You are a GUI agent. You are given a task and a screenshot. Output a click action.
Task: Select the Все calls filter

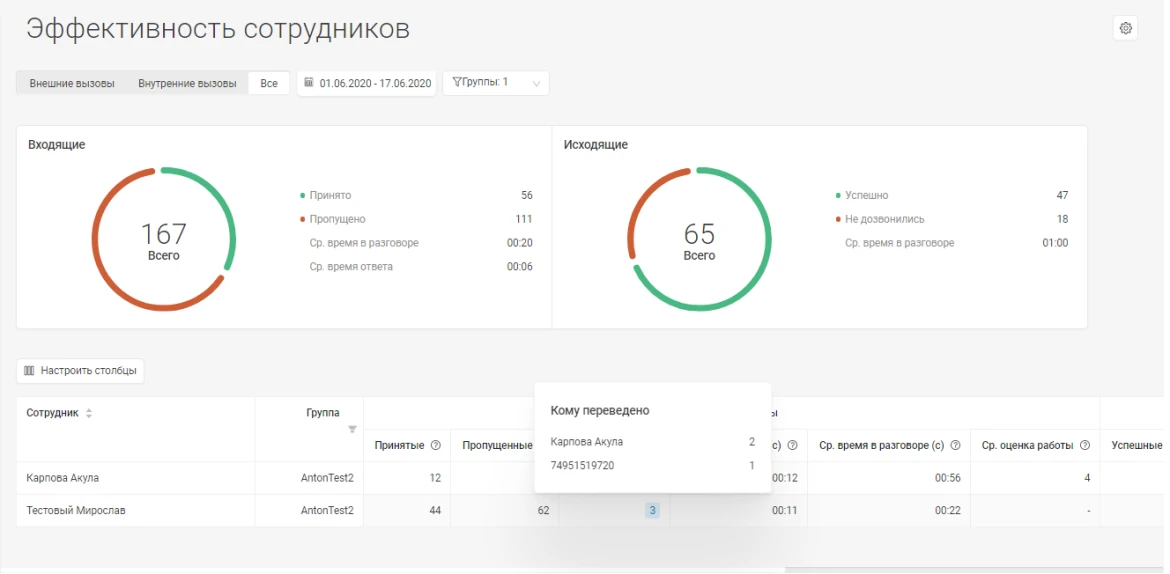point(269,83)
